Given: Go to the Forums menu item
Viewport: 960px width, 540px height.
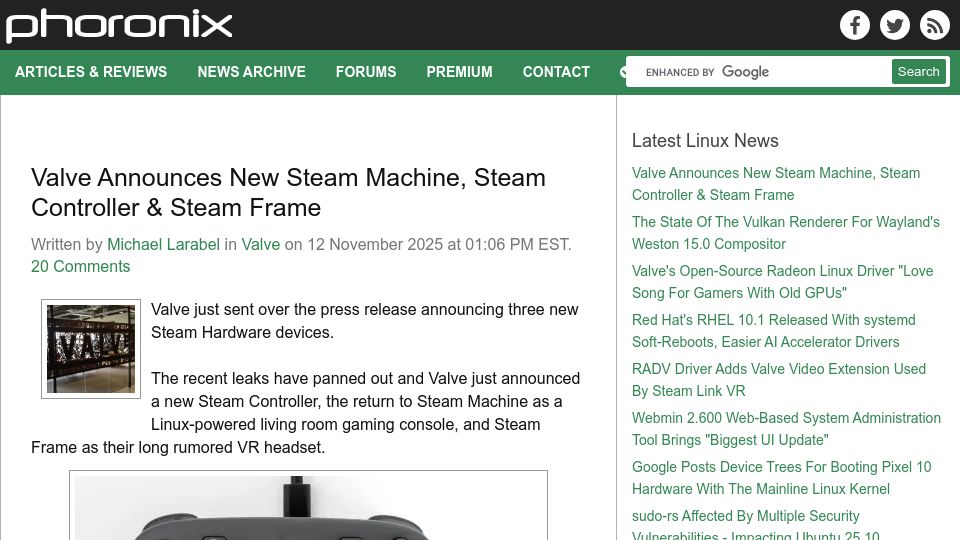Looking at the screenshot, I should (366, 72).
